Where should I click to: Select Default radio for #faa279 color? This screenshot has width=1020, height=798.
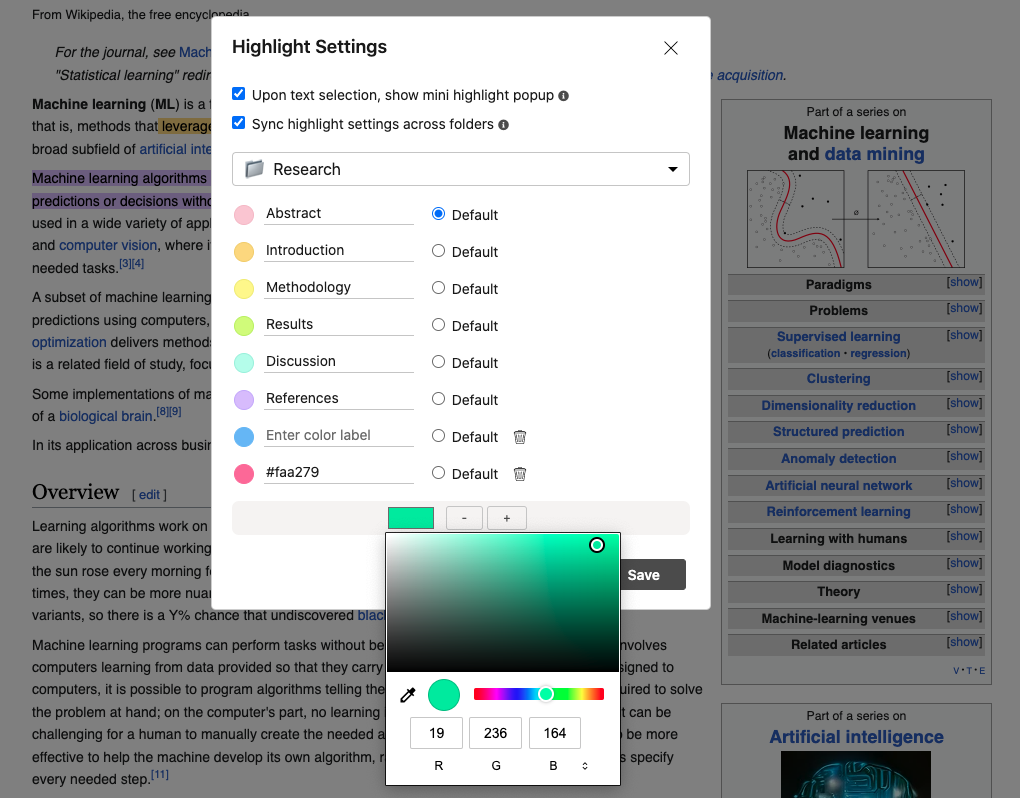click(438, 473)
